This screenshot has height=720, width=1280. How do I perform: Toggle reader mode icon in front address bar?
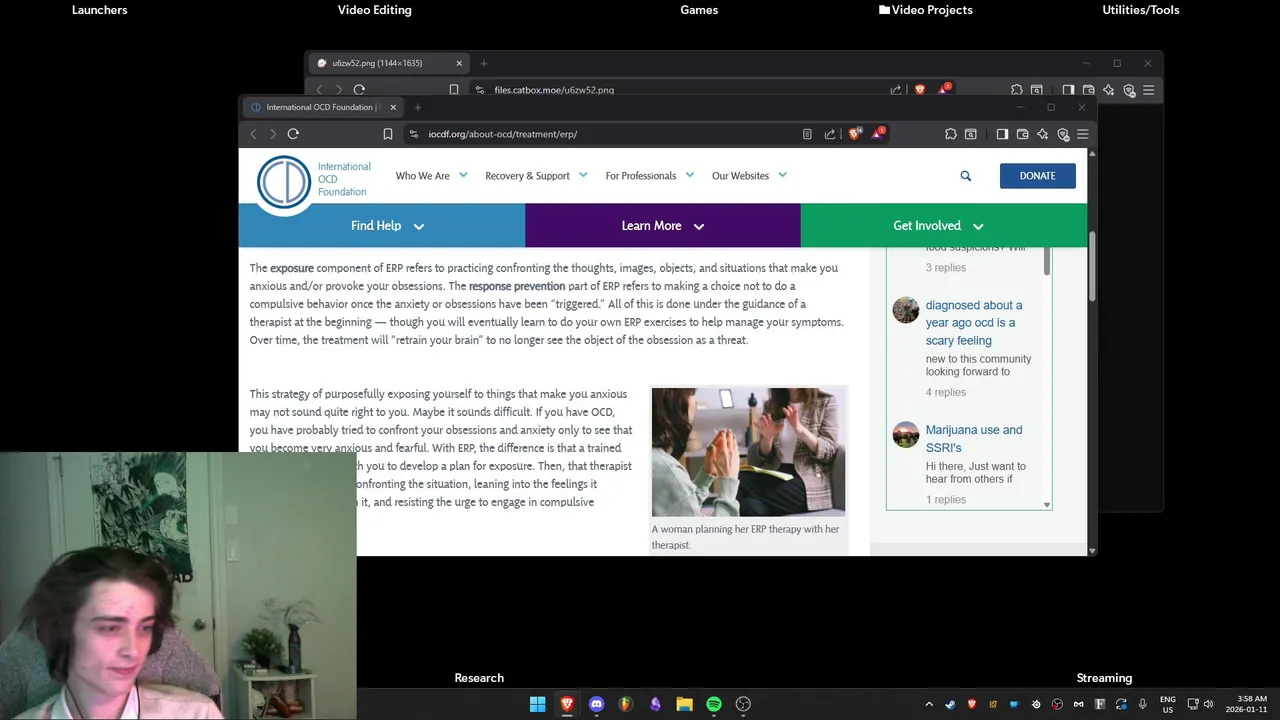coord(807,134)
